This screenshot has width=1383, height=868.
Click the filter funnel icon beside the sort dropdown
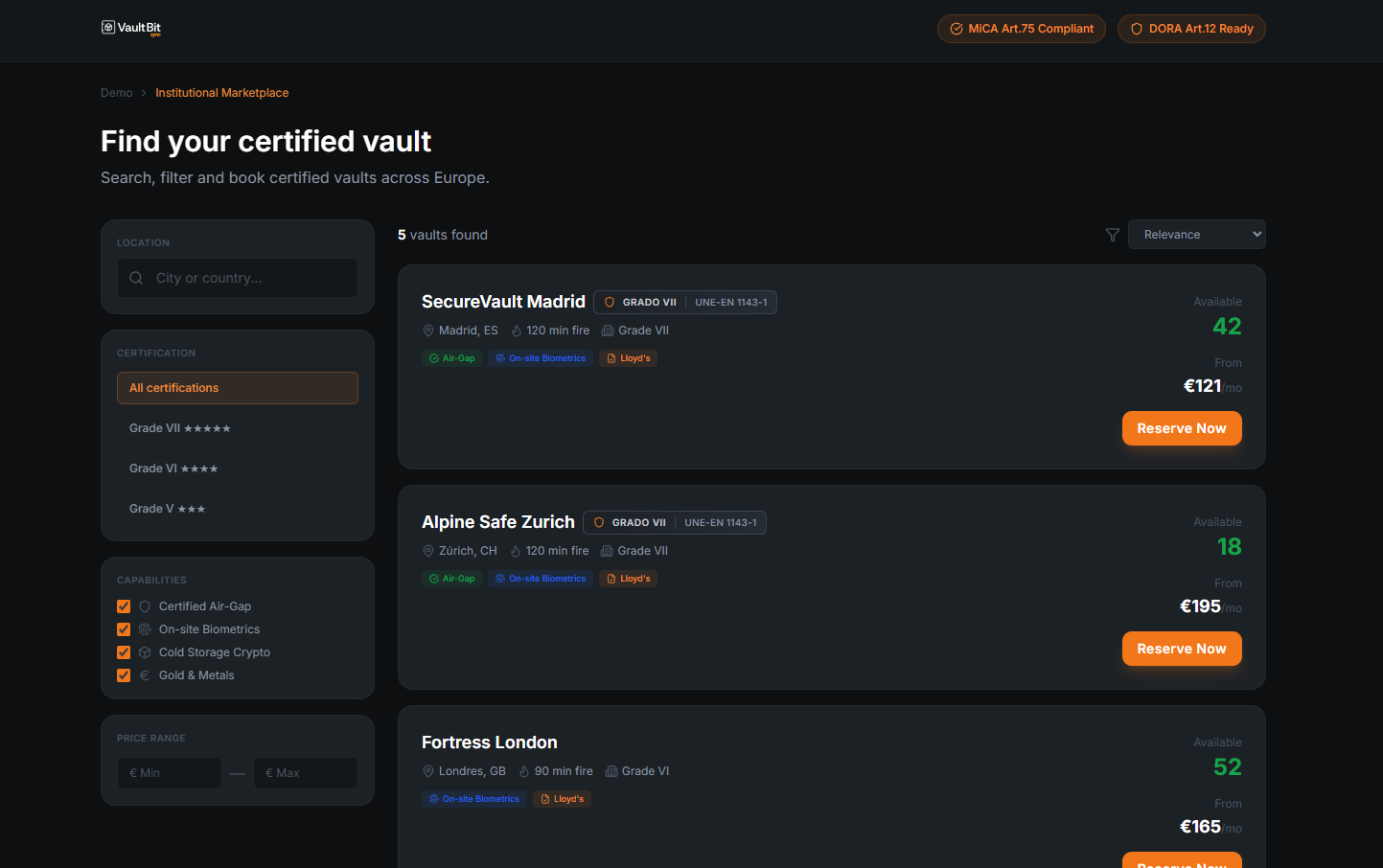tap(1112, 234)
